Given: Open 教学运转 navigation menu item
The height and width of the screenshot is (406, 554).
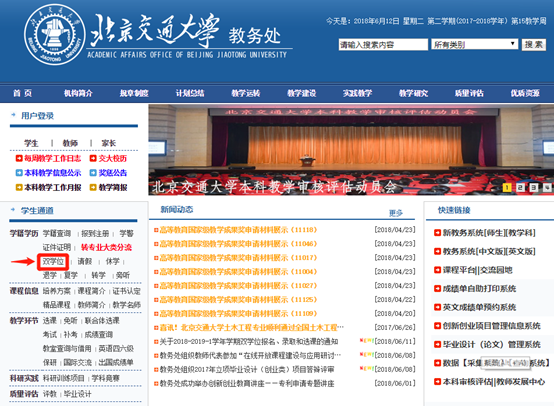Looking at the screenshot, I should [x=246, y=93].
